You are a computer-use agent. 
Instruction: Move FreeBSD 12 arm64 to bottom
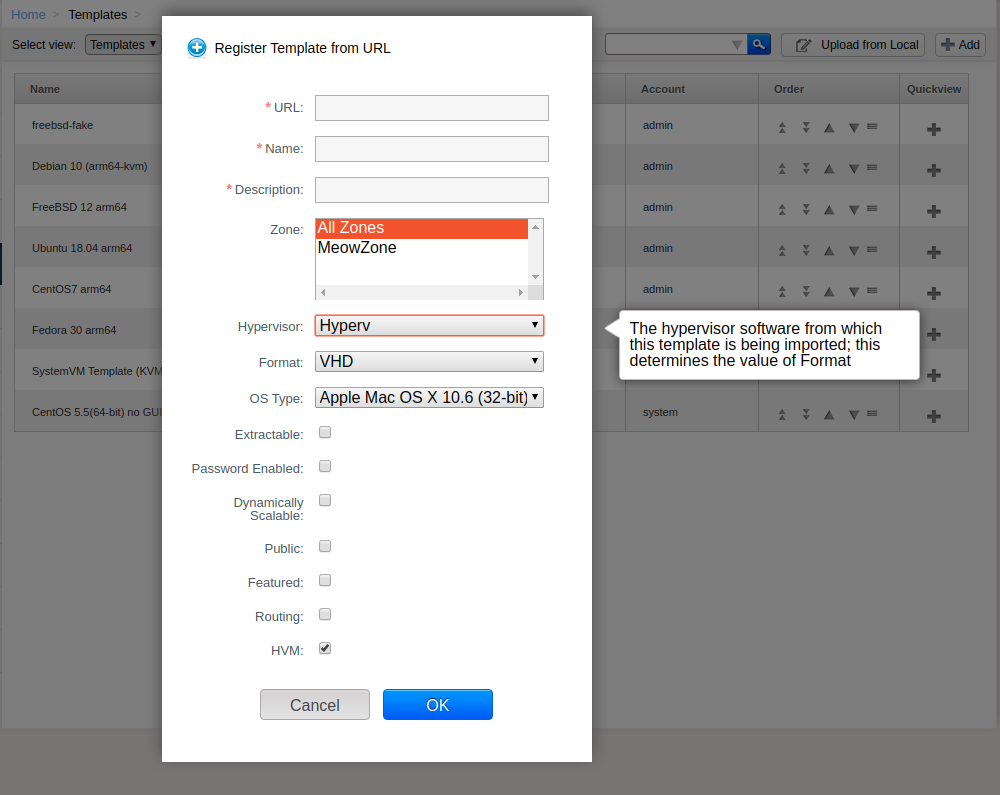tap(806, 209)
